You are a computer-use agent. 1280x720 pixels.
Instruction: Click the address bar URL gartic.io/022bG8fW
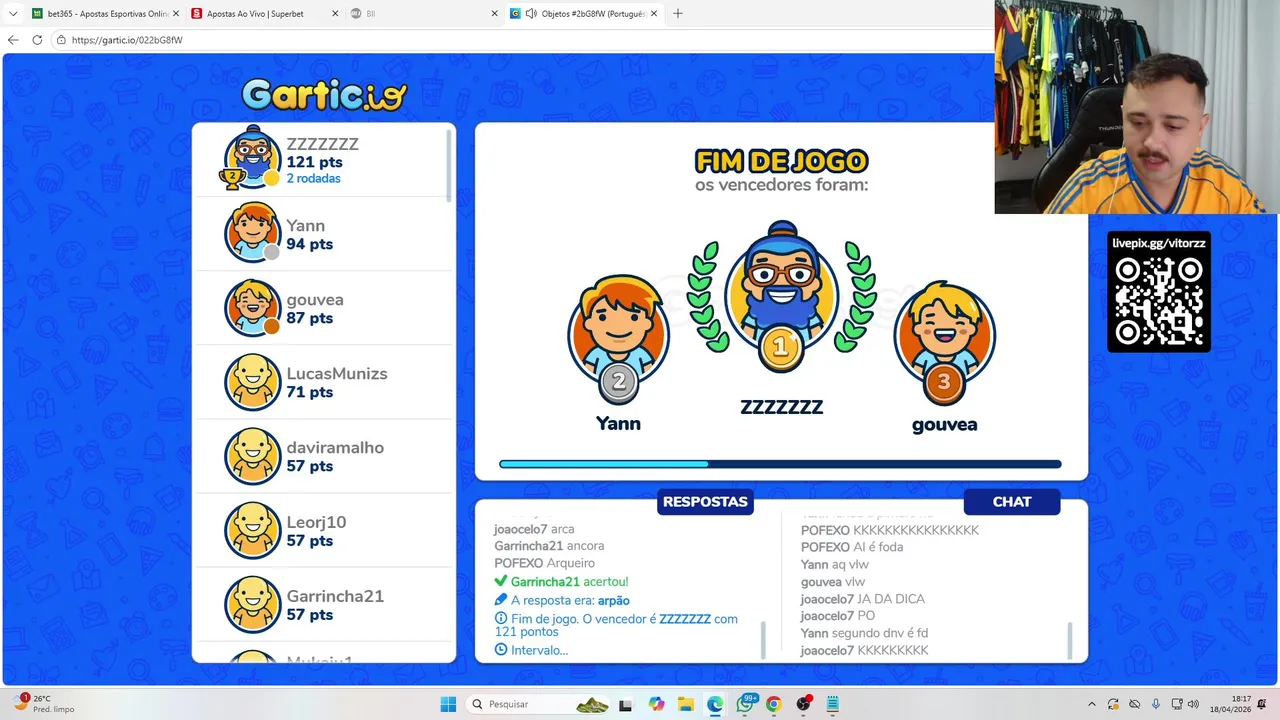tap(127, 40)
